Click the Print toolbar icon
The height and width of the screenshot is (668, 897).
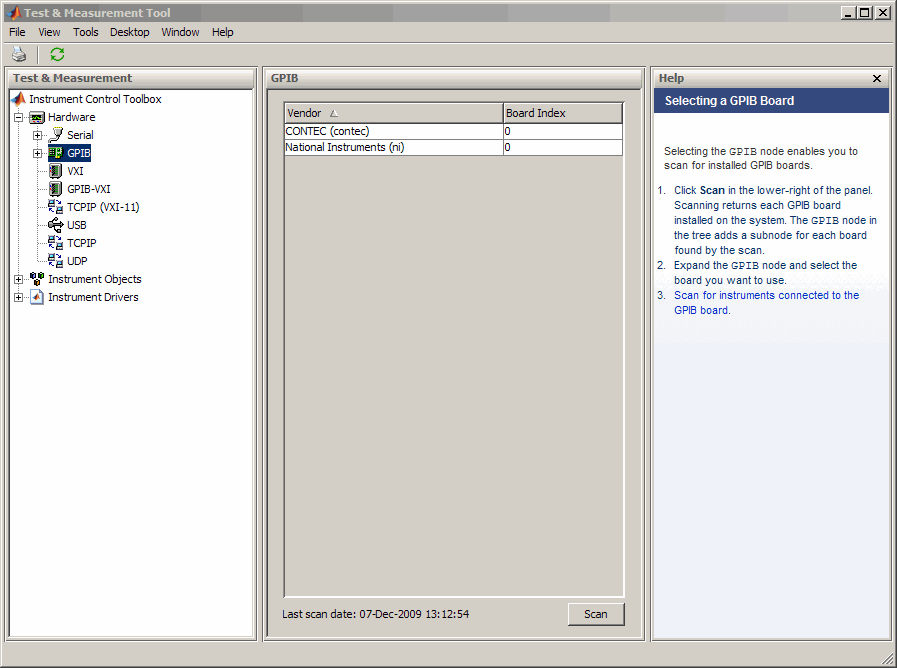tap(19, 55)
